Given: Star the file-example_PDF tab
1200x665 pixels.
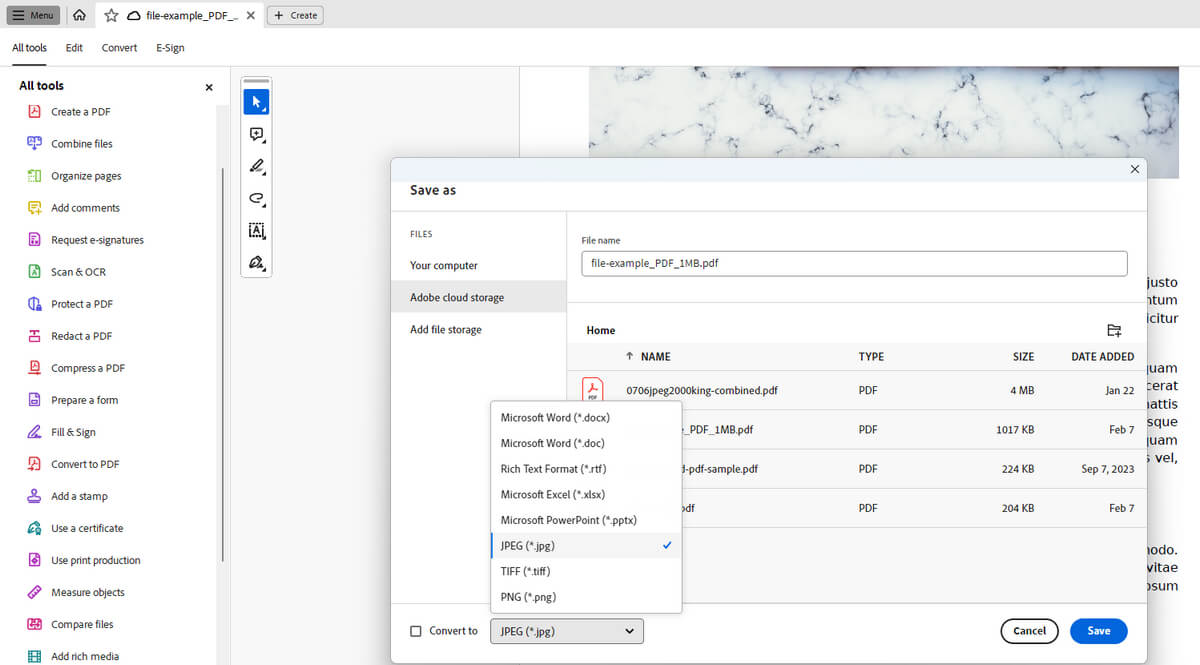Looking at the screenshot, I should point(111,15).
